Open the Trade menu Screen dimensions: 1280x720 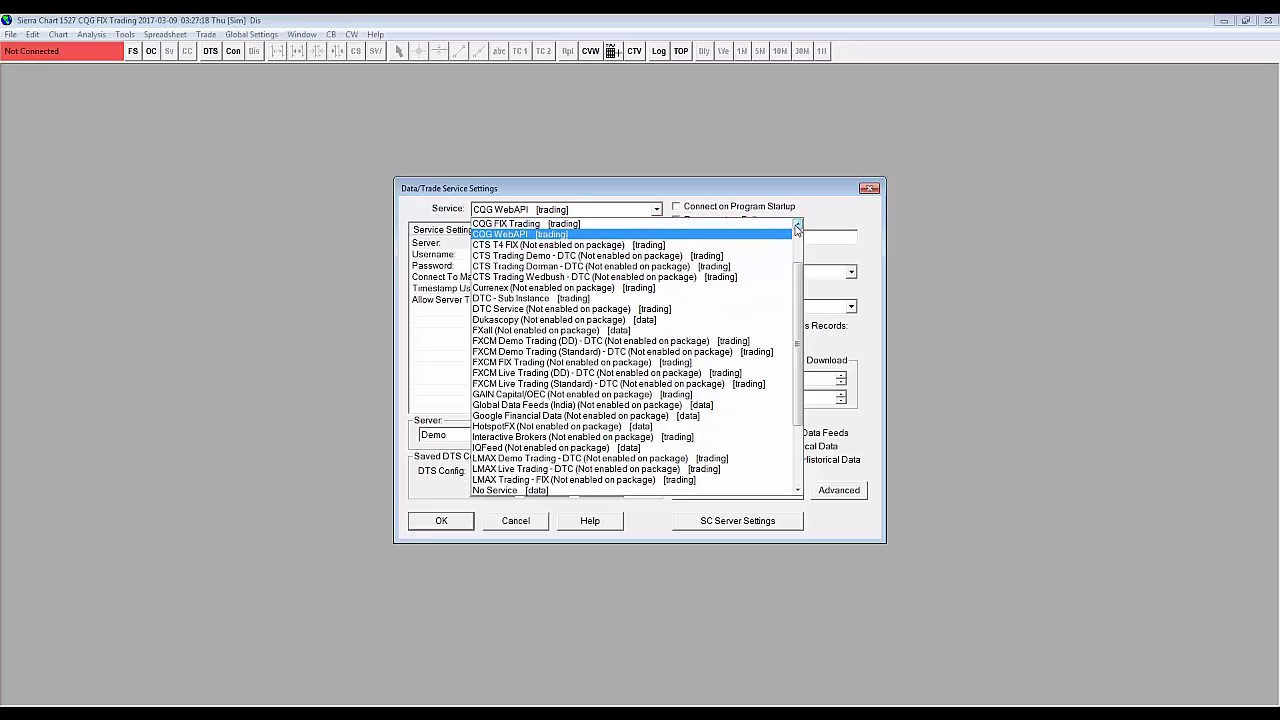tap(206, 35)
